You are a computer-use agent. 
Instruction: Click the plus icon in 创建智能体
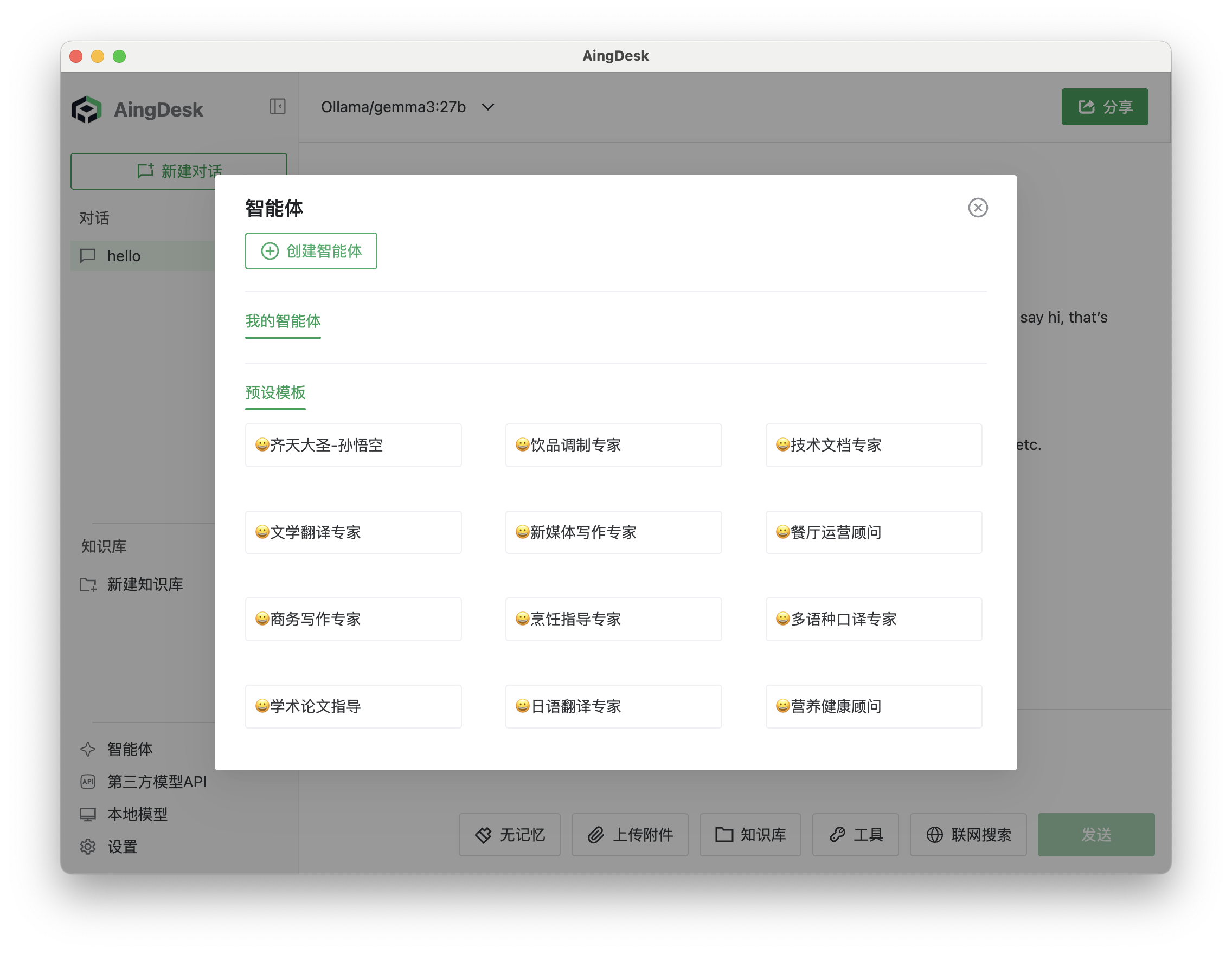coord(269,251)
